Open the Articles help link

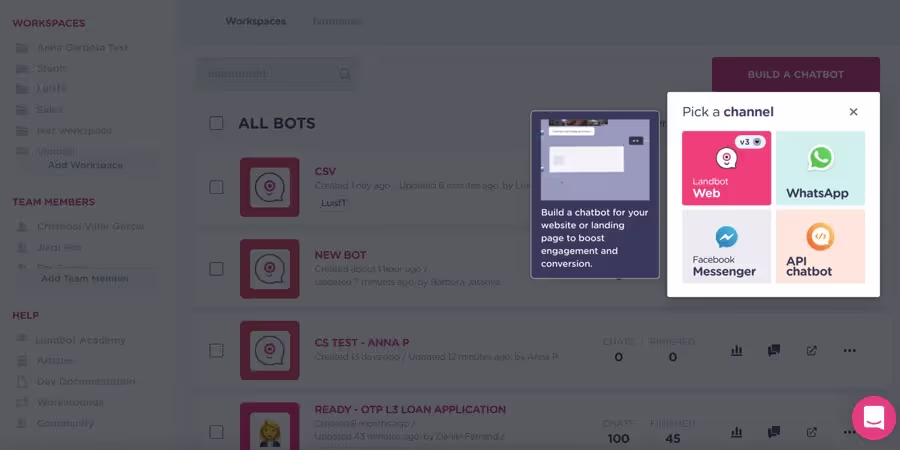click(x=55, y=360)
